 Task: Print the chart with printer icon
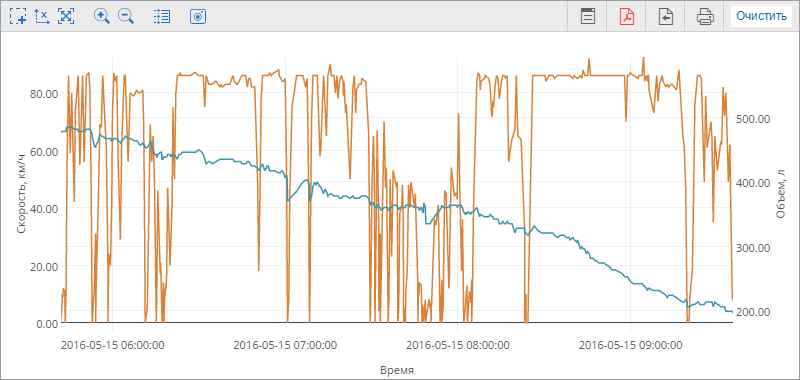pyautogui.click(x=705, y=16)
